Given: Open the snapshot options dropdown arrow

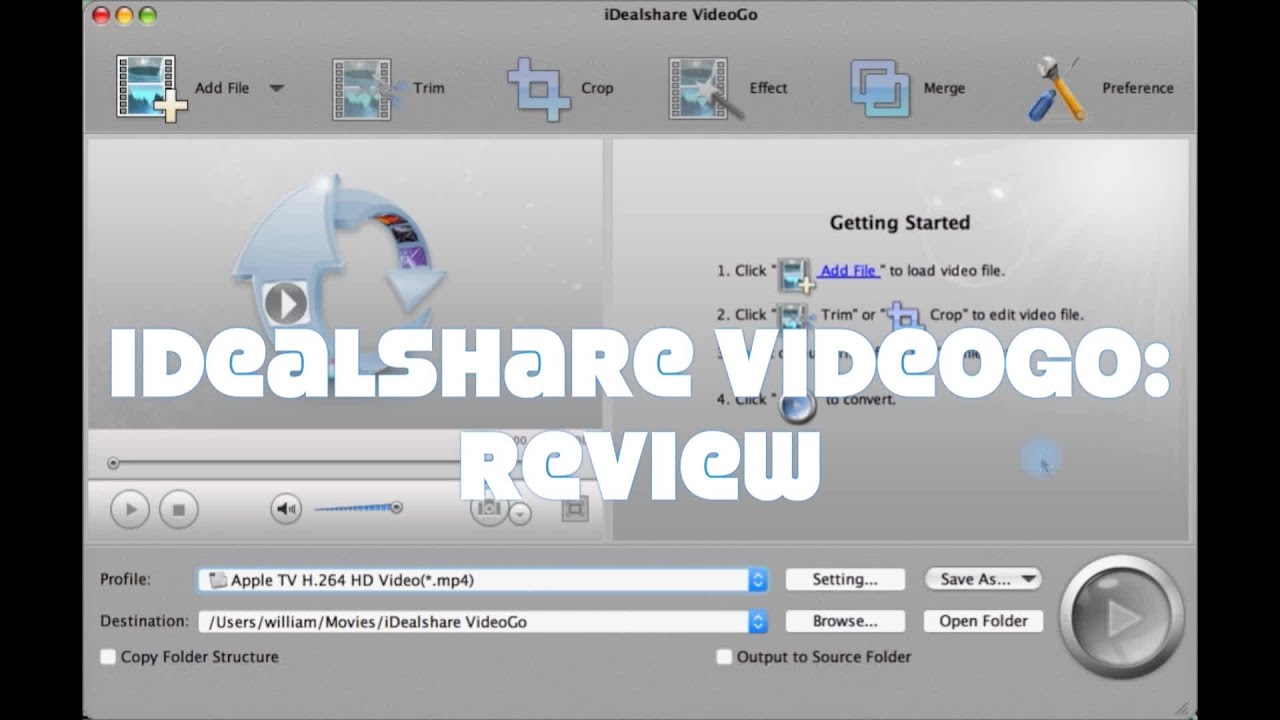Looking at the screenshot, I should tap(520, 514).
